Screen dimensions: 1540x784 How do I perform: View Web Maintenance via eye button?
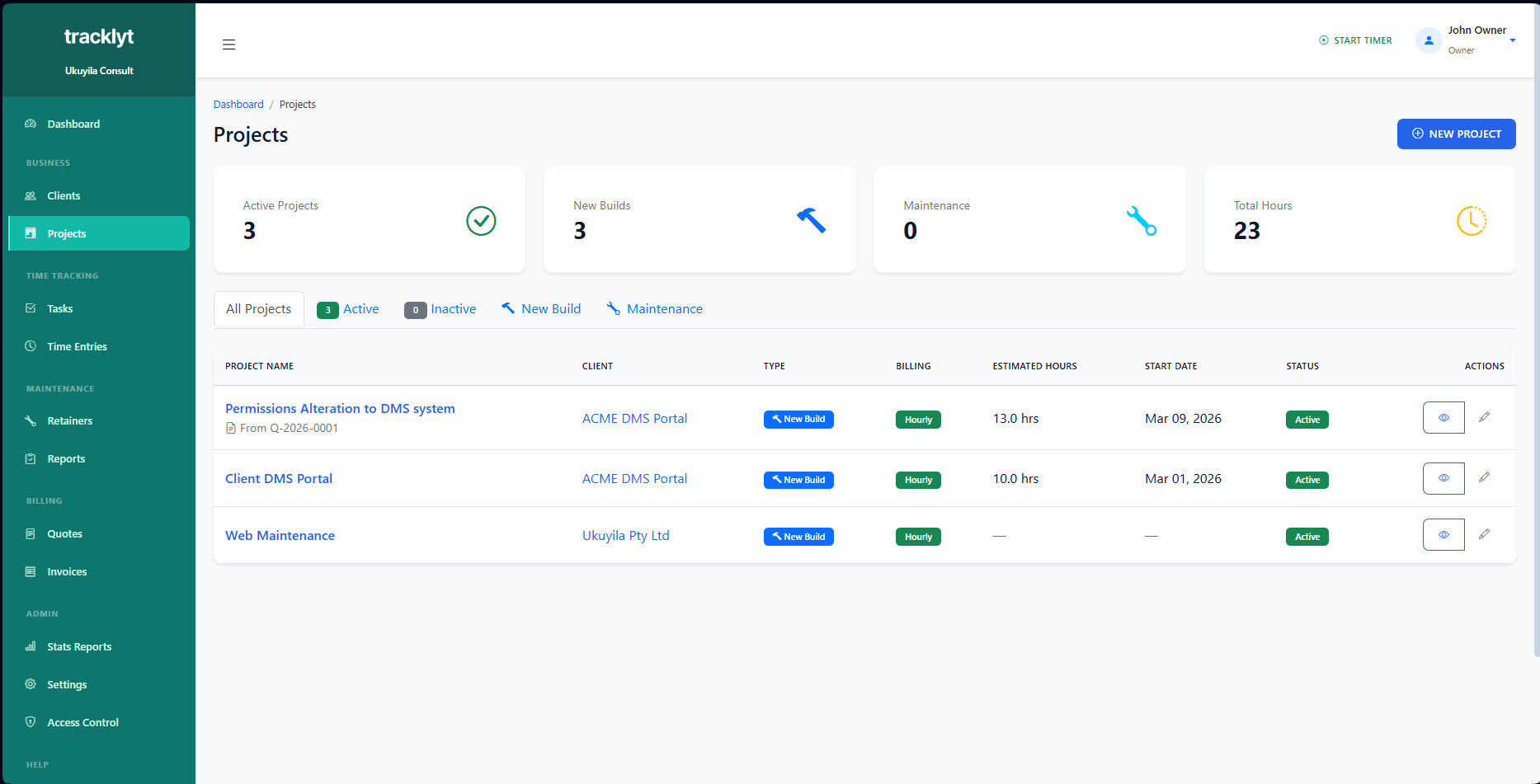1443,534
